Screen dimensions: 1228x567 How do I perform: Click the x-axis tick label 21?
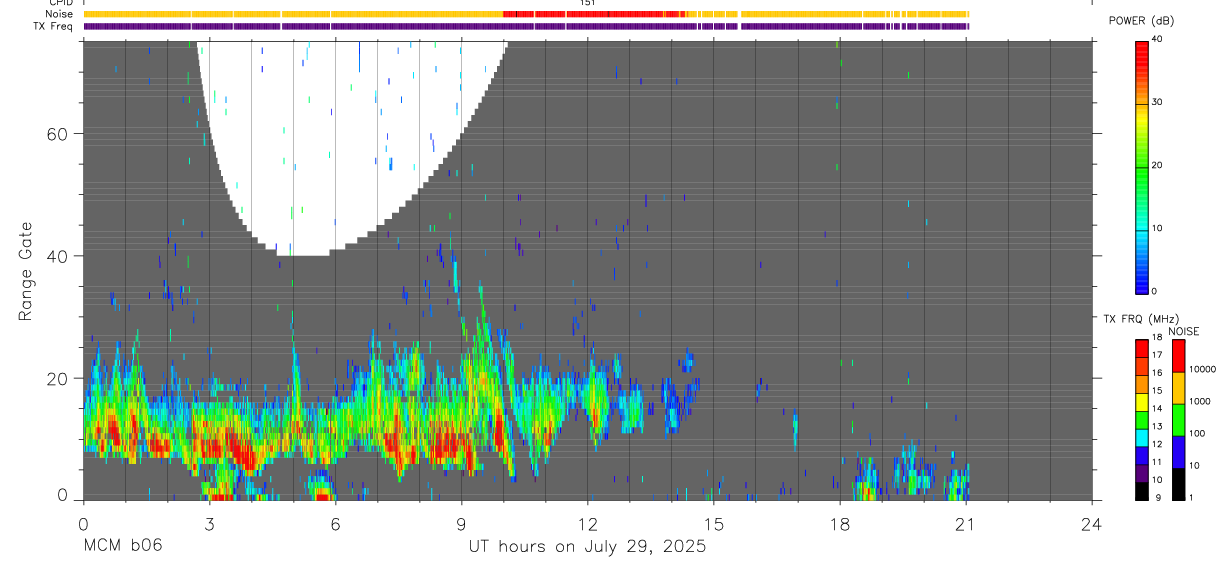pyautogui.click(x=966, y=523)
